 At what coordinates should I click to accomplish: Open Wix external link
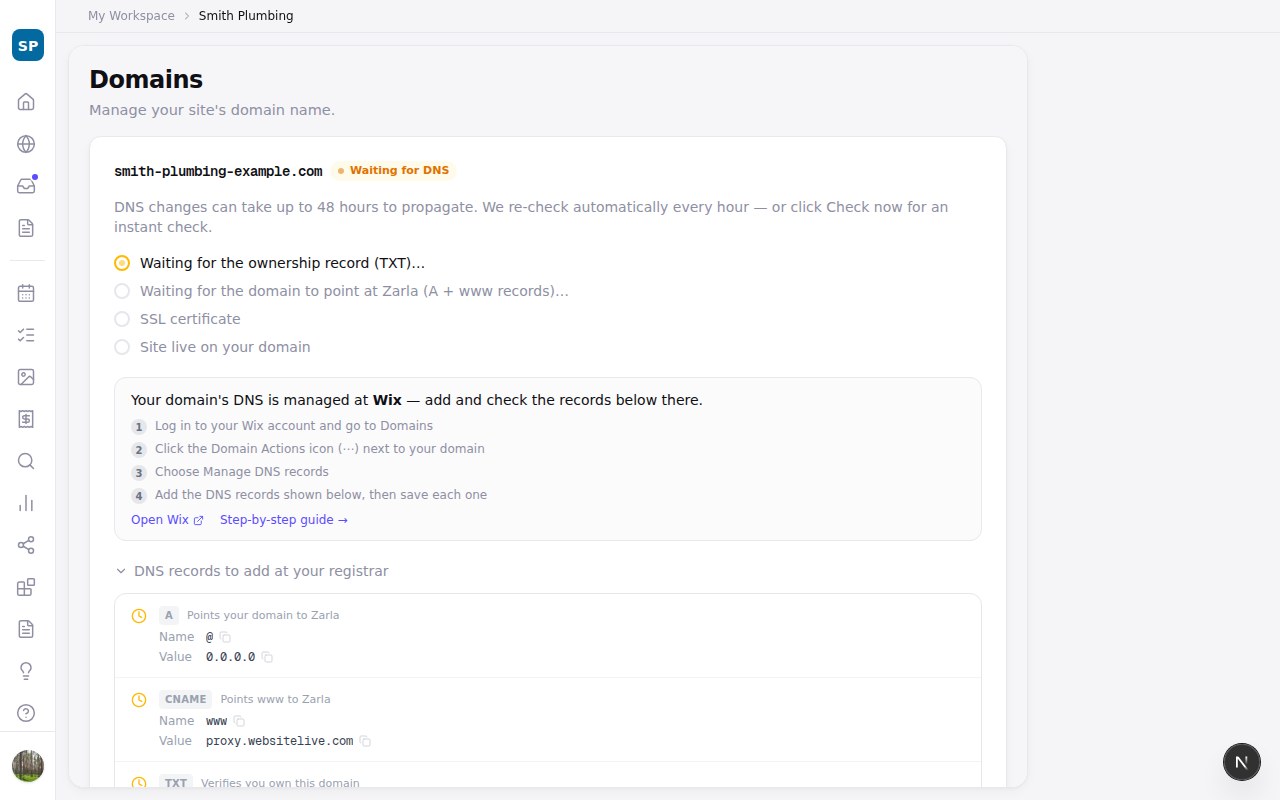click(x=167, y=520)
